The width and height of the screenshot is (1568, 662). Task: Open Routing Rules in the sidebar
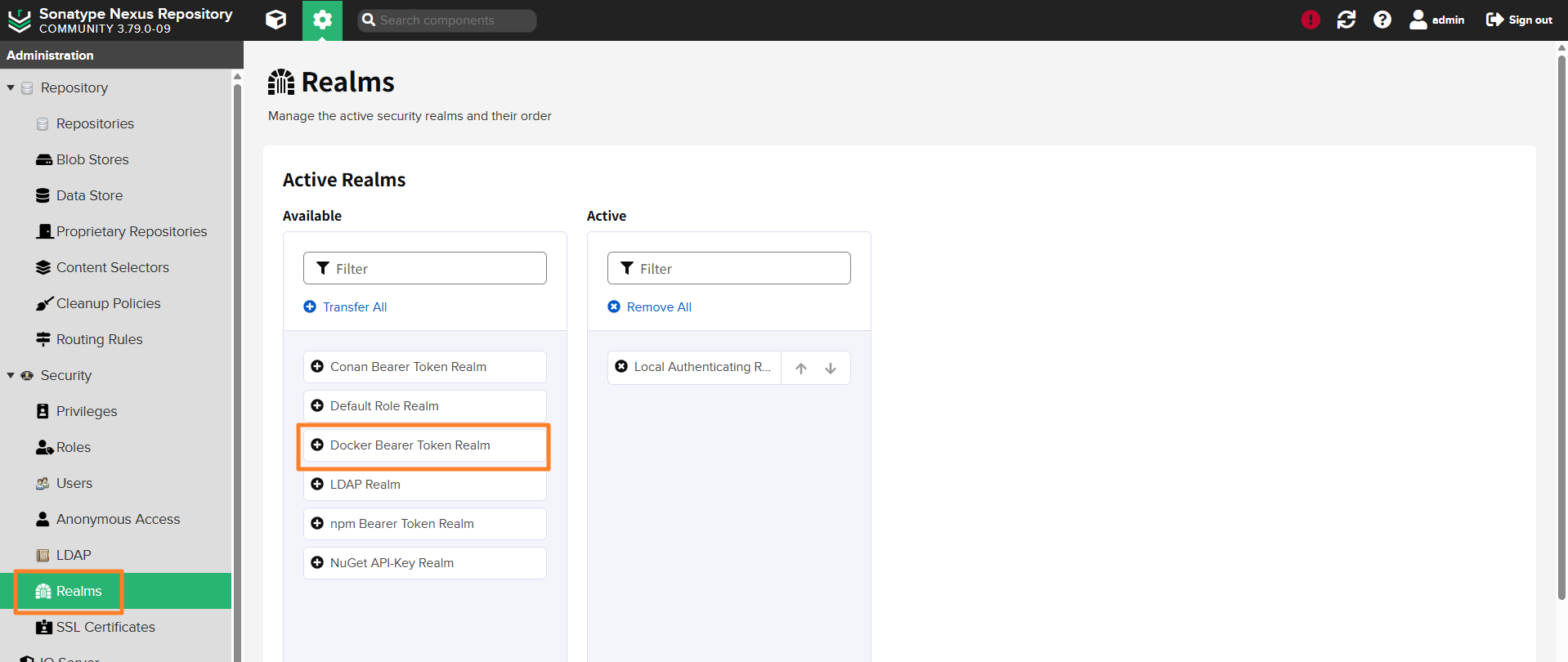tap(99, 339)
